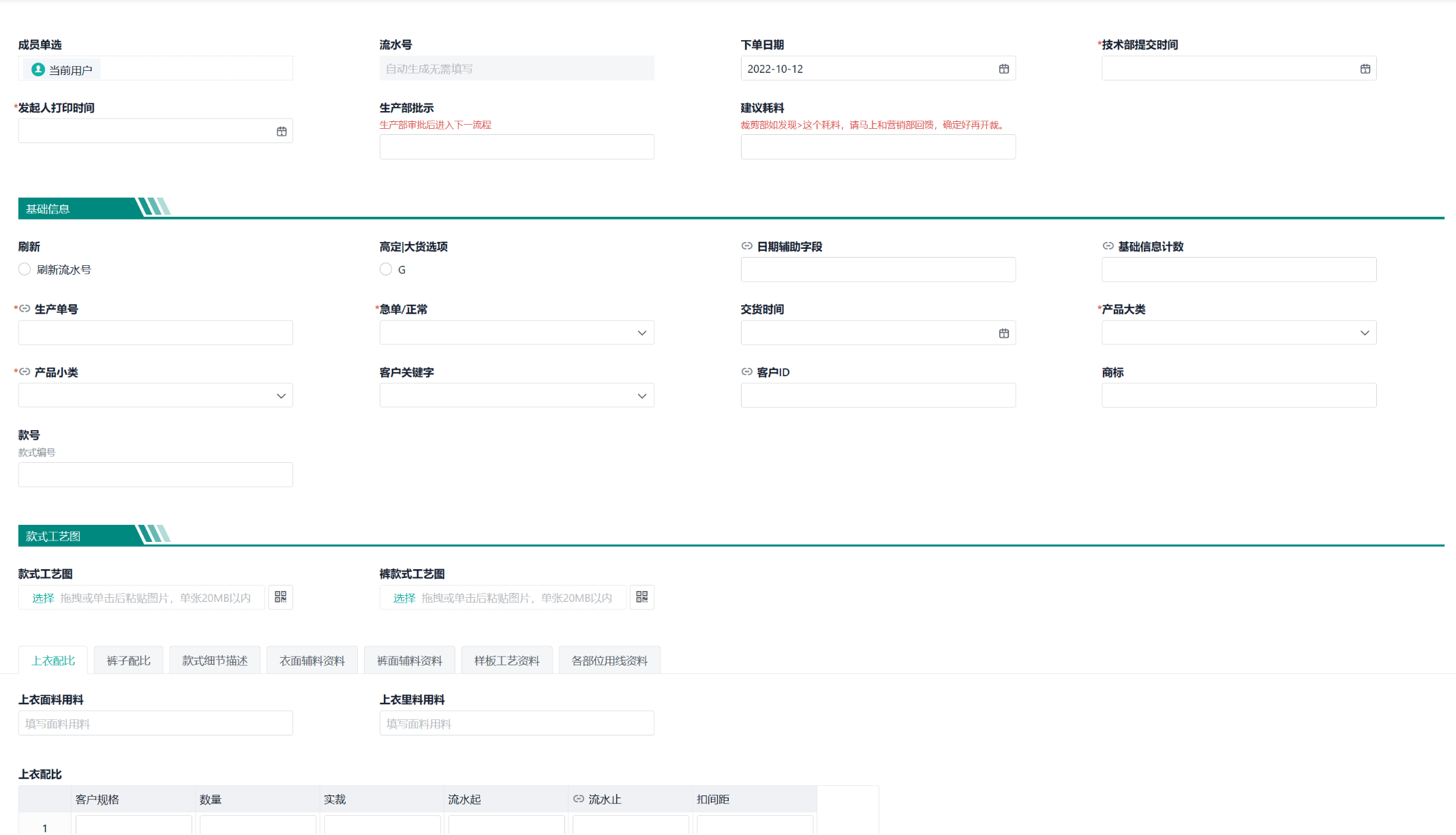Screen dimensions: 1456x835
Task: Click the 当前用户 avatar icon
Action: (38, 70)
